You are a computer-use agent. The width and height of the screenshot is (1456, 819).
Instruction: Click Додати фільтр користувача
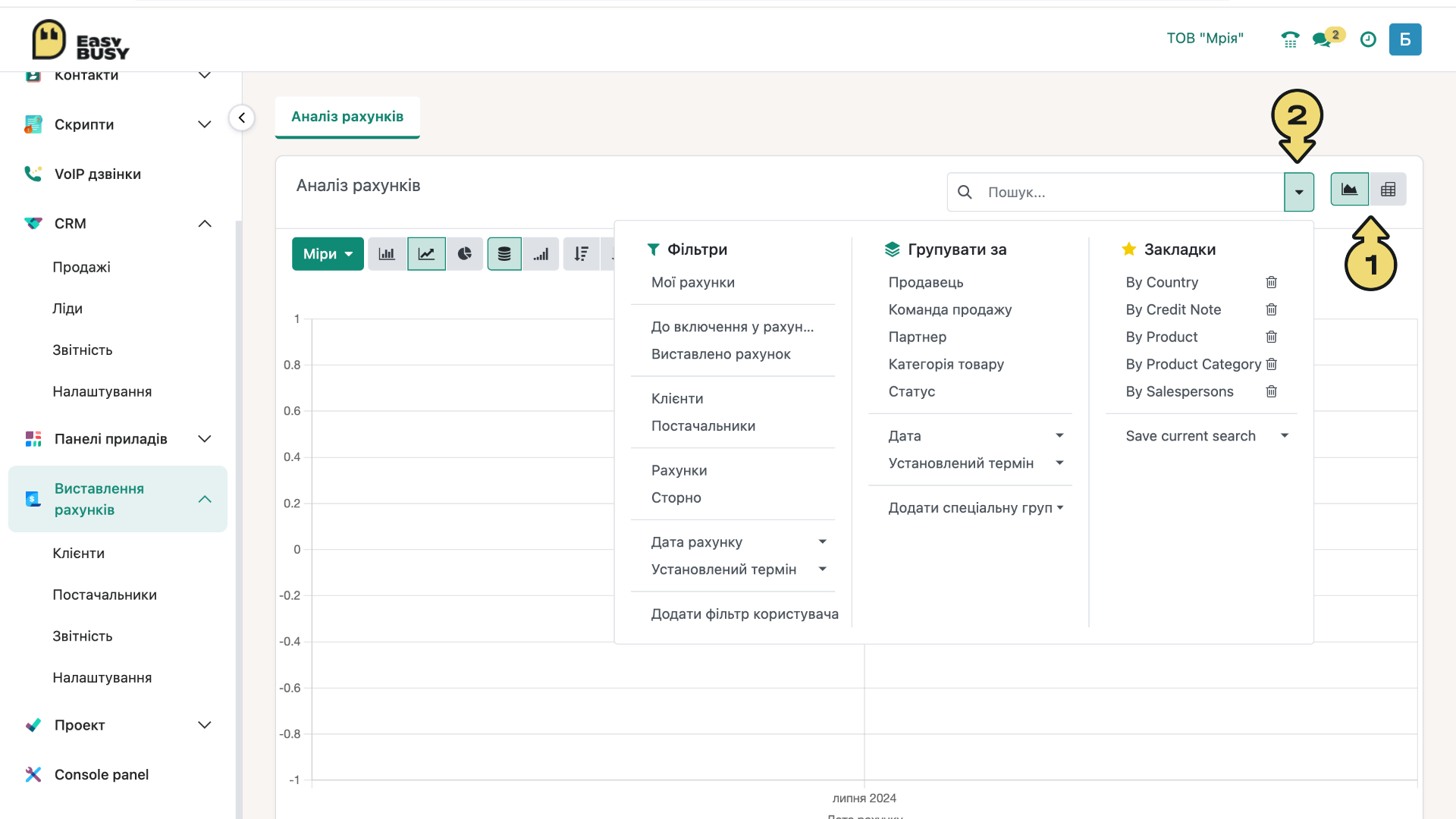point(745,614)
